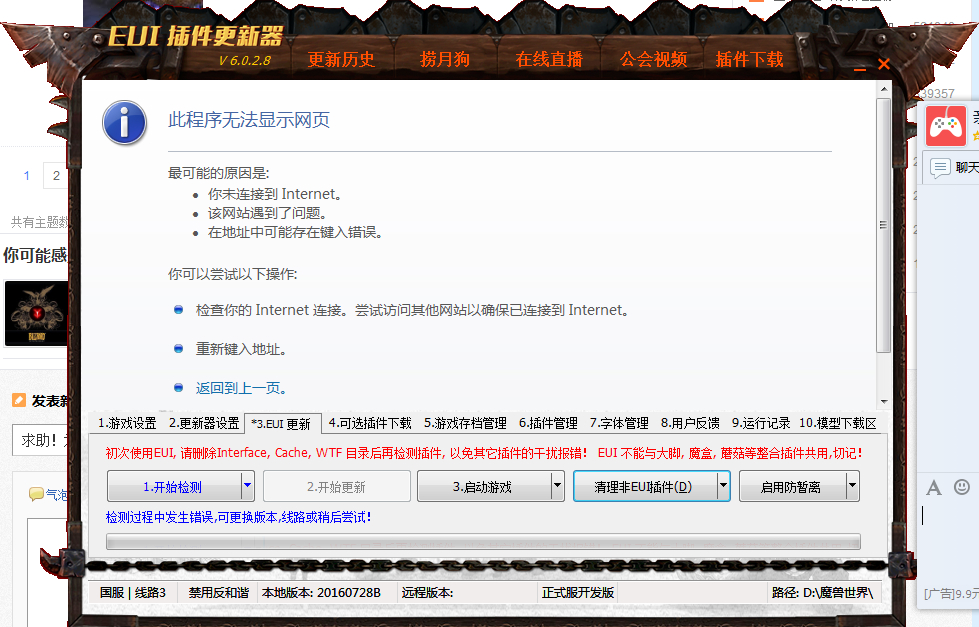This screenshot has width=979, height=627.
Task: Click the 气泡 bubble icon on the forum page
Action: [36, 495]
